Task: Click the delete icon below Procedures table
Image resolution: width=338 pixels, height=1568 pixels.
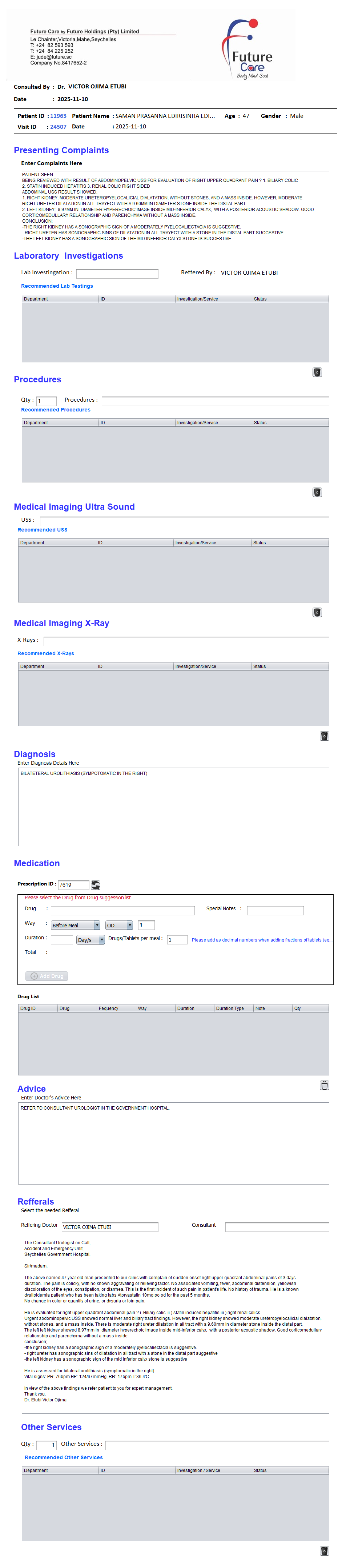Action: click(x=317, y=492)
